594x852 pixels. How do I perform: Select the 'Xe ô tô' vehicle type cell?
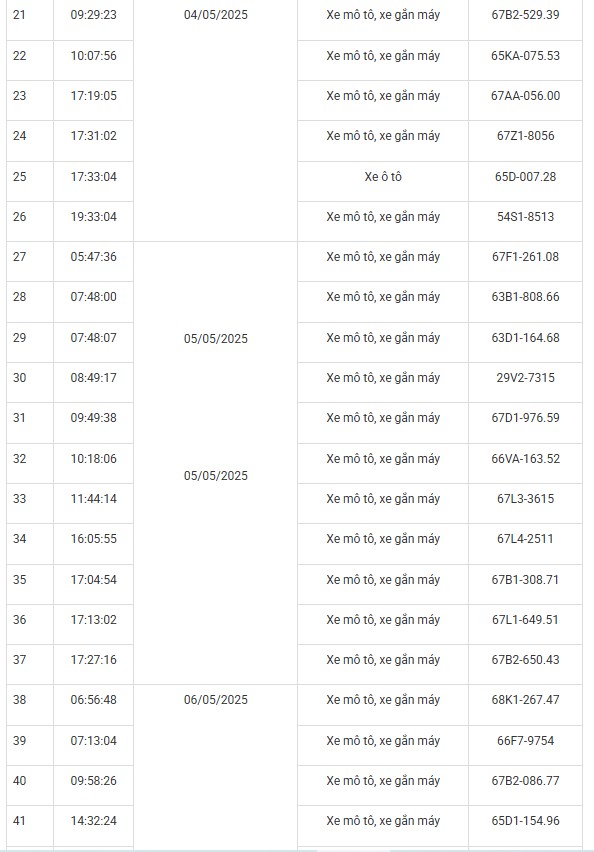click(x=383, y=177)
